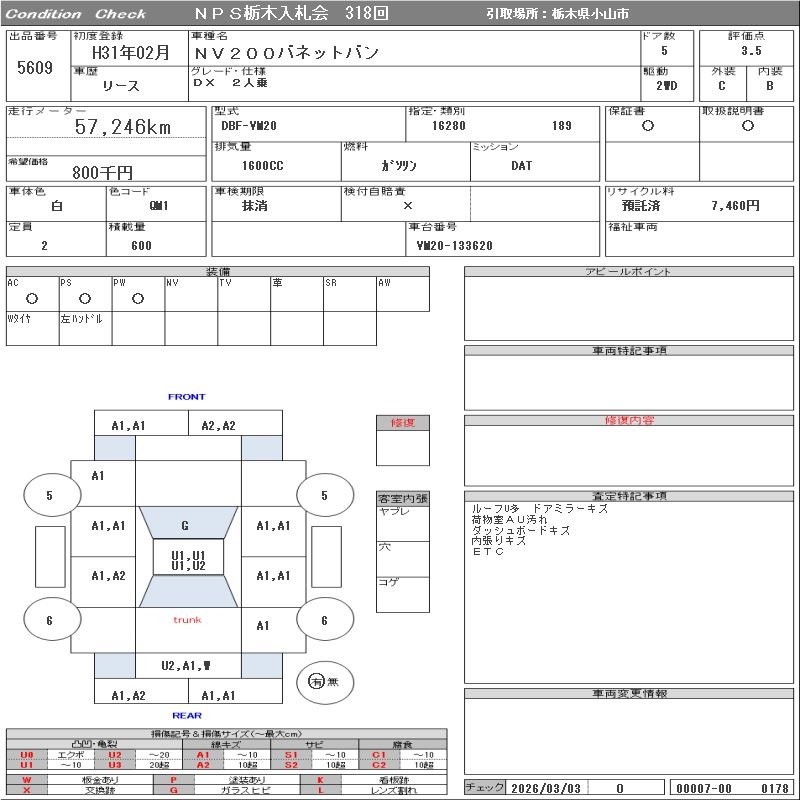Select the rear panel marked U2,A1,W
The width and height of the screenshot is (800, 800).
click(187, 665)
